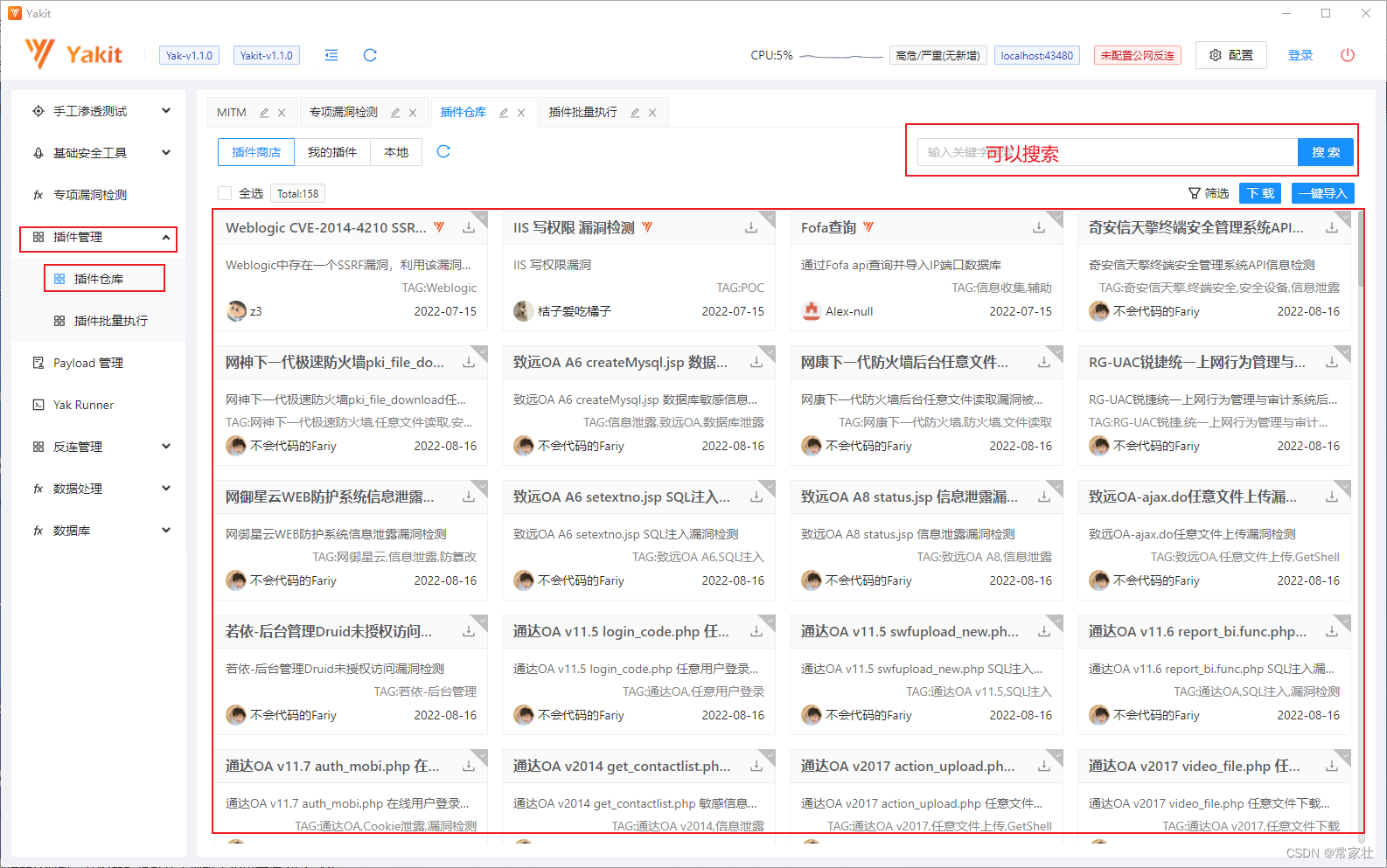This screenshot has height=868, width=1387.
Task: Download the 网神下一代极速防火墙pki_file plugin
Action: tap(469, 362)
